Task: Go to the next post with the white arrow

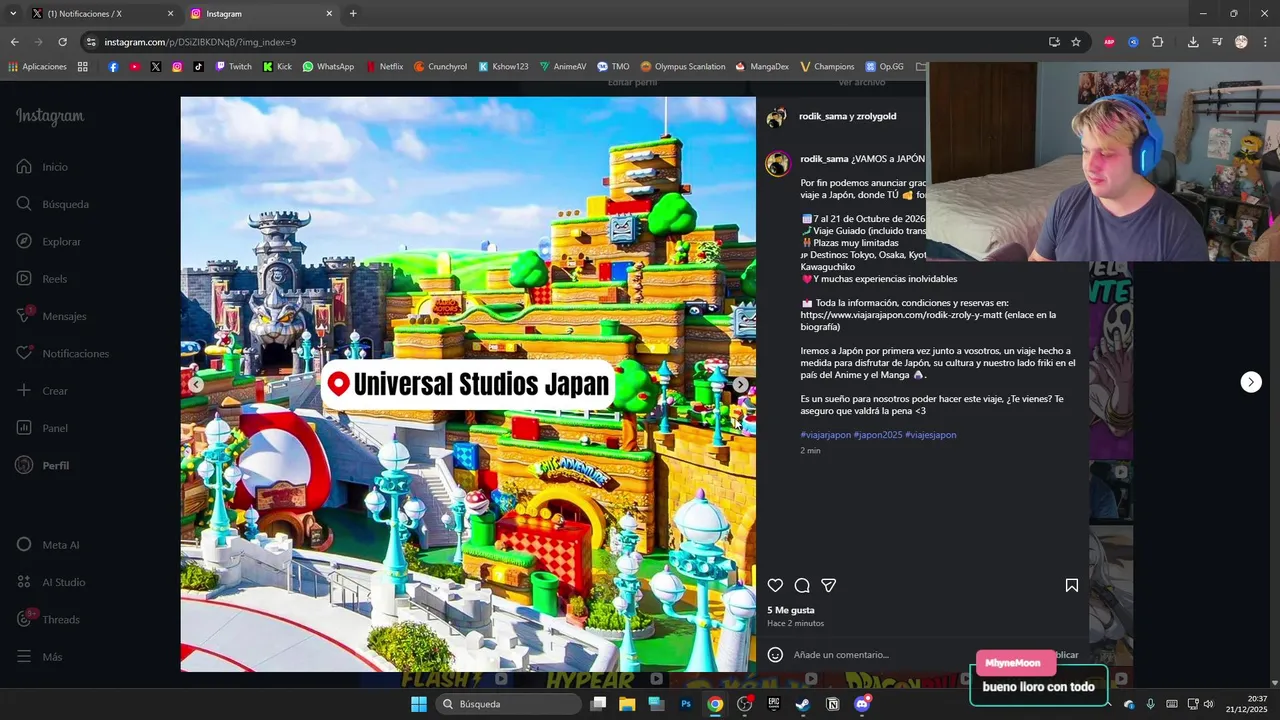Action: coord(1251,382)
